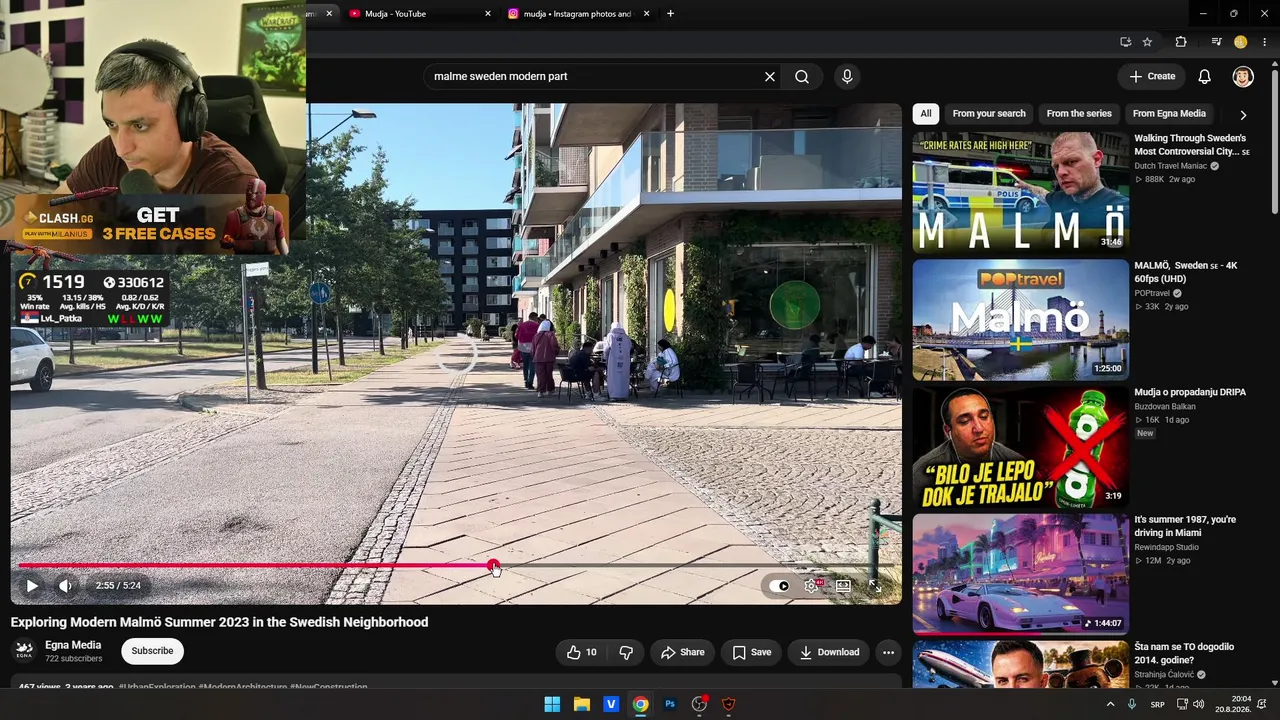This screenshot has width=1280, height=720.
Task: Start voice search with the microphone icon
Action: (847, 76)
